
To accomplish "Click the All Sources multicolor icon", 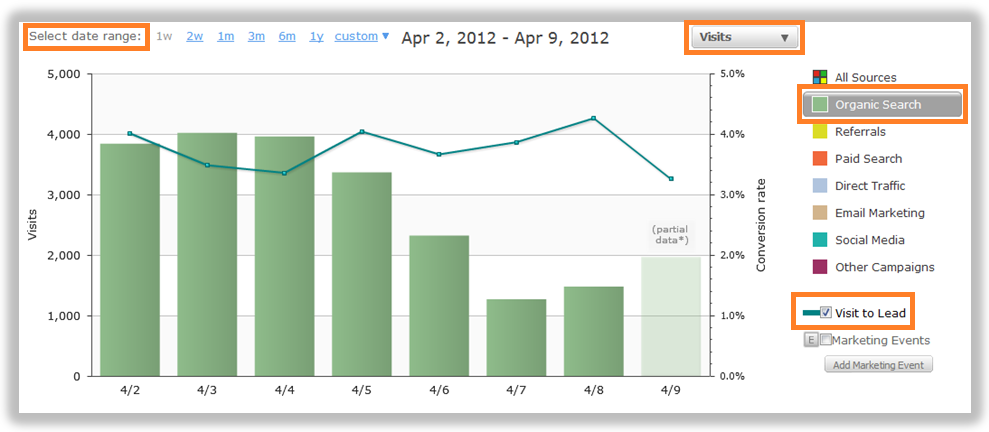I will (819, 77).
